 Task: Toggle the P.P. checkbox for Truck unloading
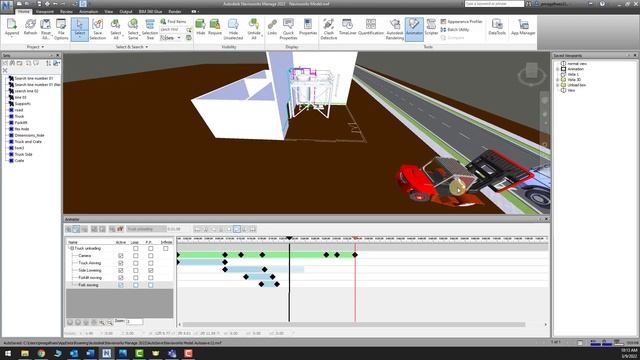click(x=151, y=248)
